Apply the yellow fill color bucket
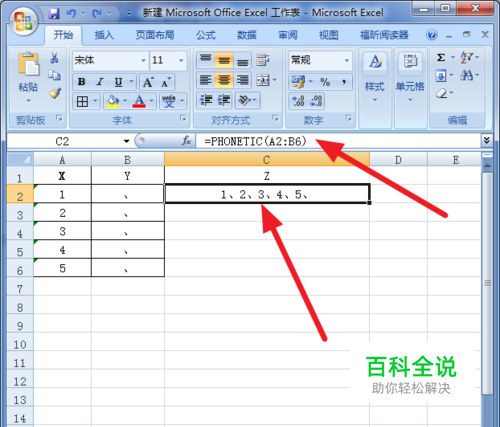The width and height of the screenshot is (500, 427). click(113, 101)
